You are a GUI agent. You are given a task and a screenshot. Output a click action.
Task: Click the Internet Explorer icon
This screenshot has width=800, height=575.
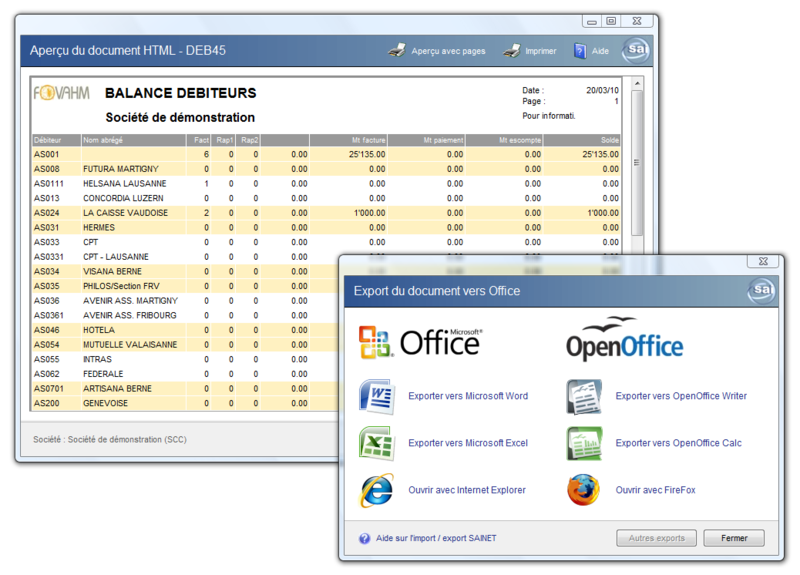(x=377, y=490)
